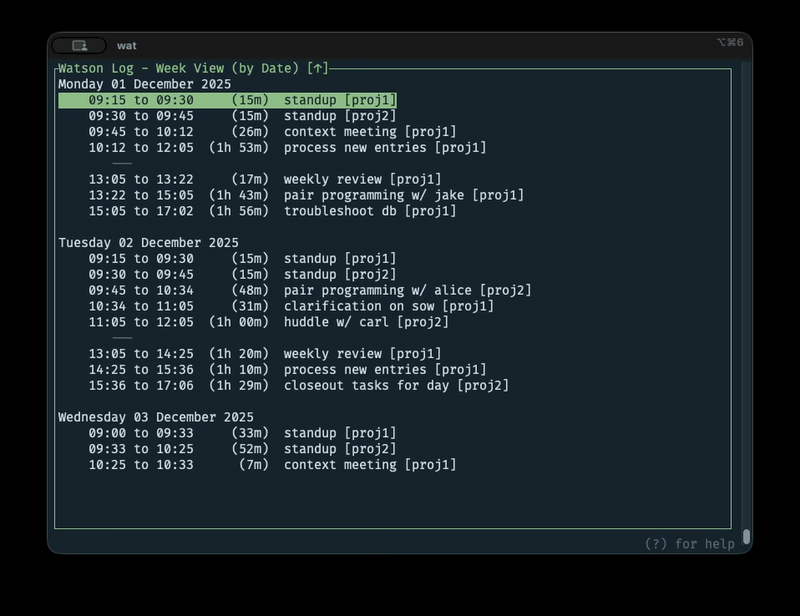The height and width of the screenshot is (616, 800).
Task: Select 'closeout tasks for day' entry
Action: pos(298,385)
